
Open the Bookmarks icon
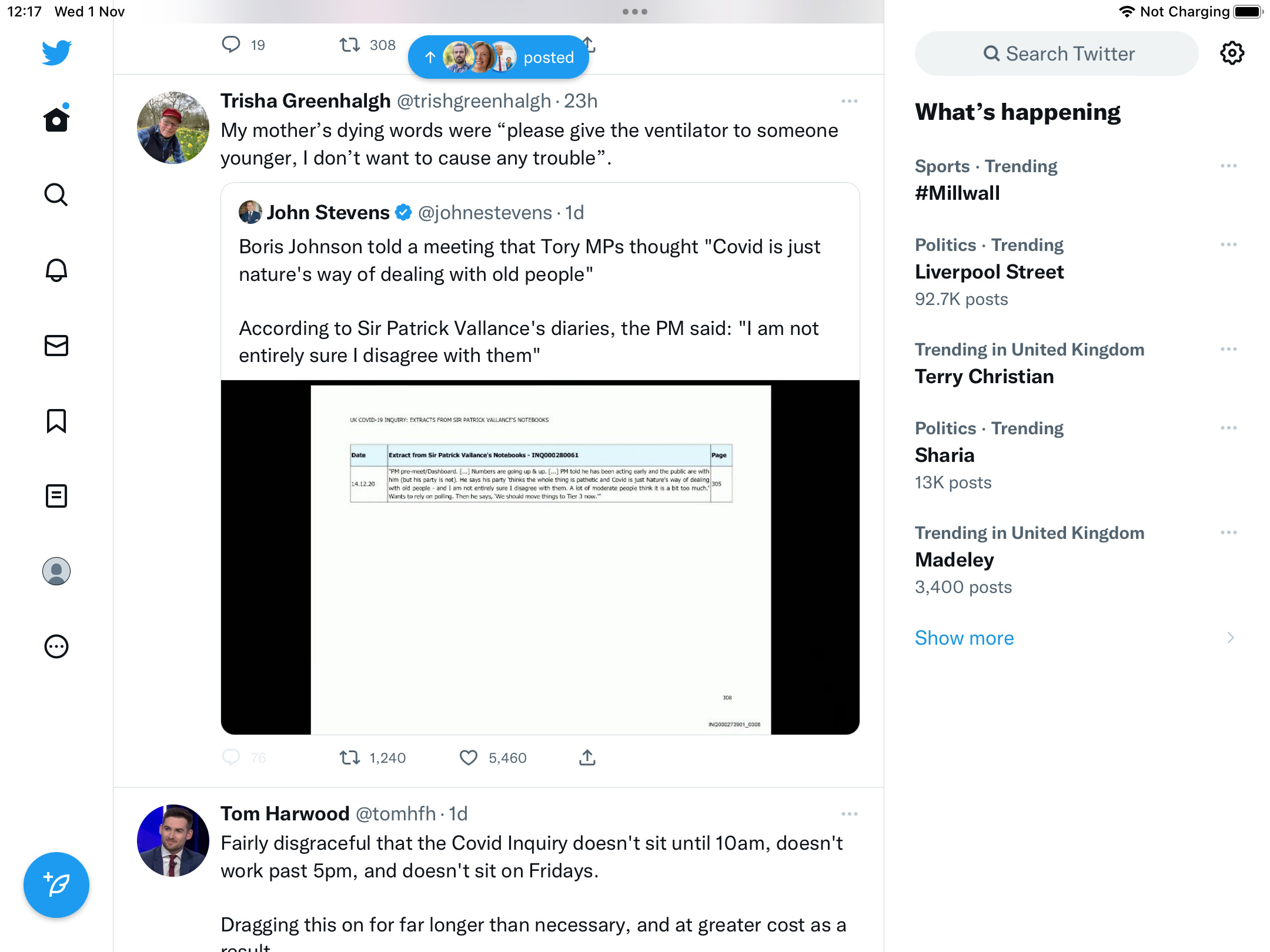56,421
